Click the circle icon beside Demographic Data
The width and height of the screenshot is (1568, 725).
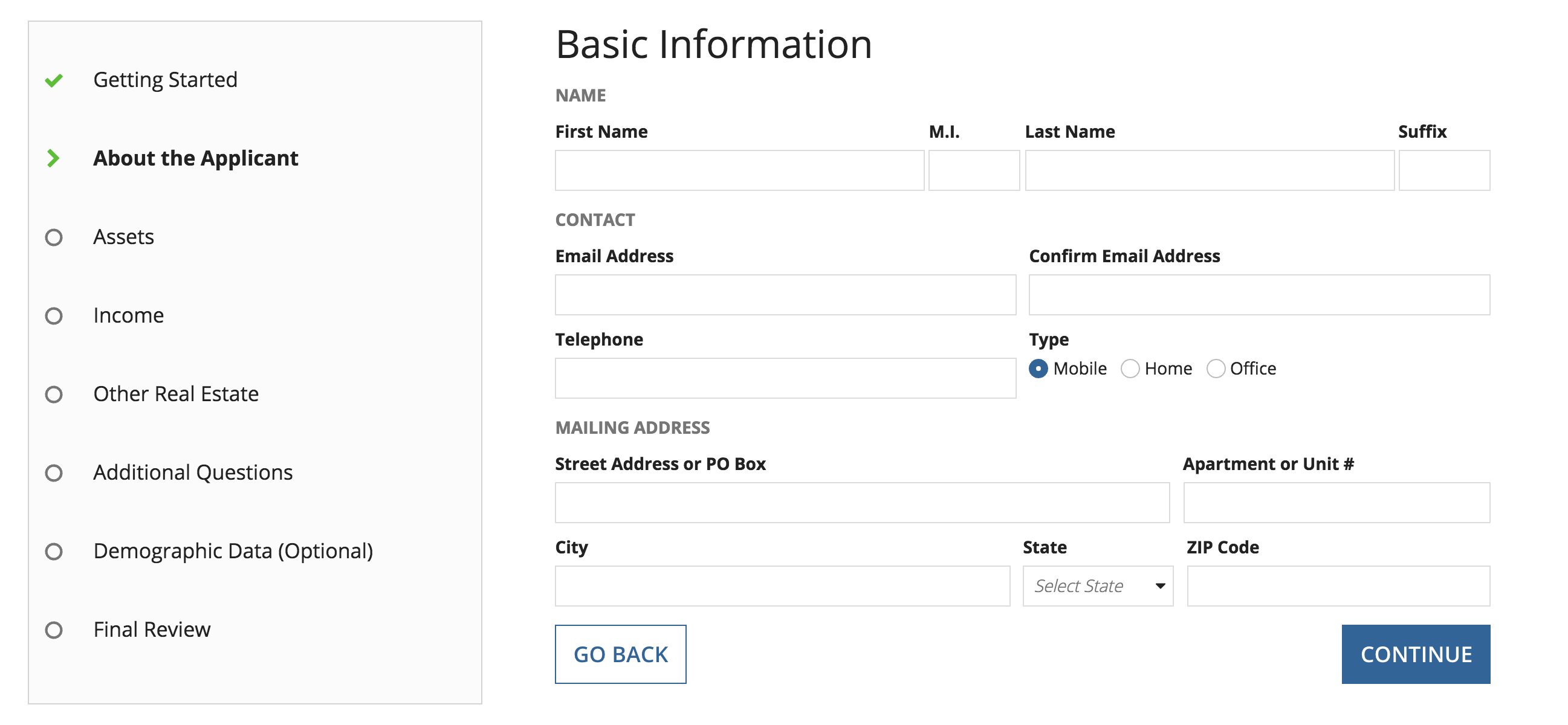tap(54, 551)
